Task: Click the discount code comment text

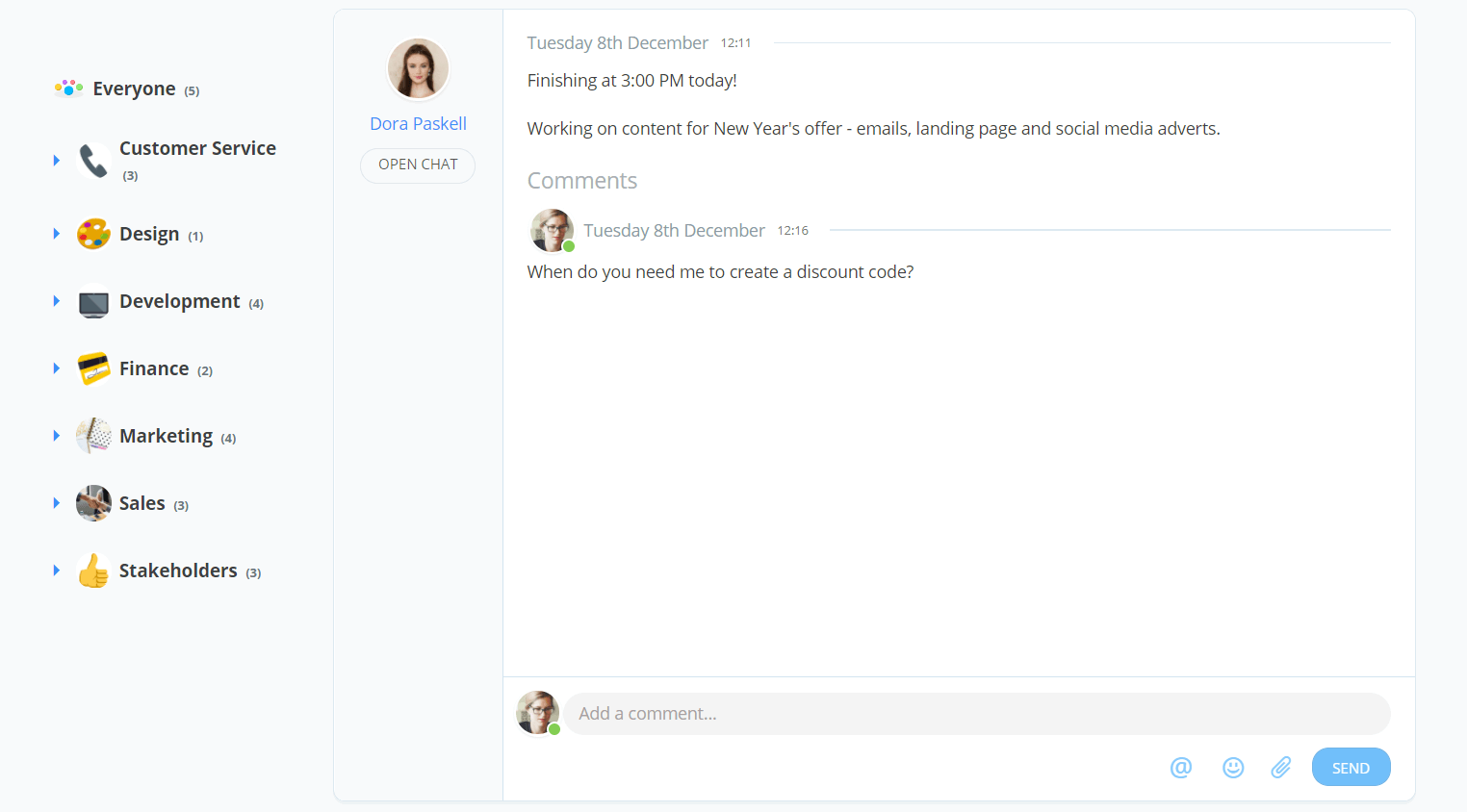Action: pos(720,272)
